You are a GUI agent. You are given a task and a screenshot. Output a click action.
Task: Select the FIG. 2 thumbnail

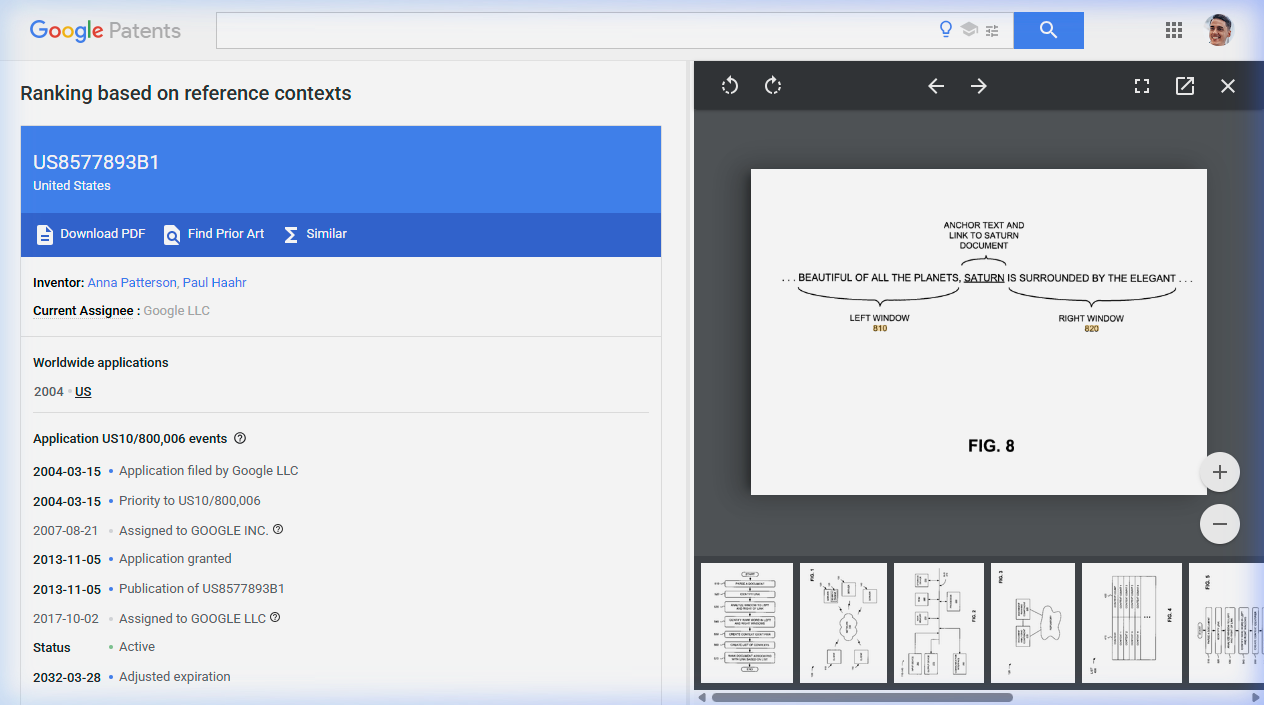(x=939, y=623)
